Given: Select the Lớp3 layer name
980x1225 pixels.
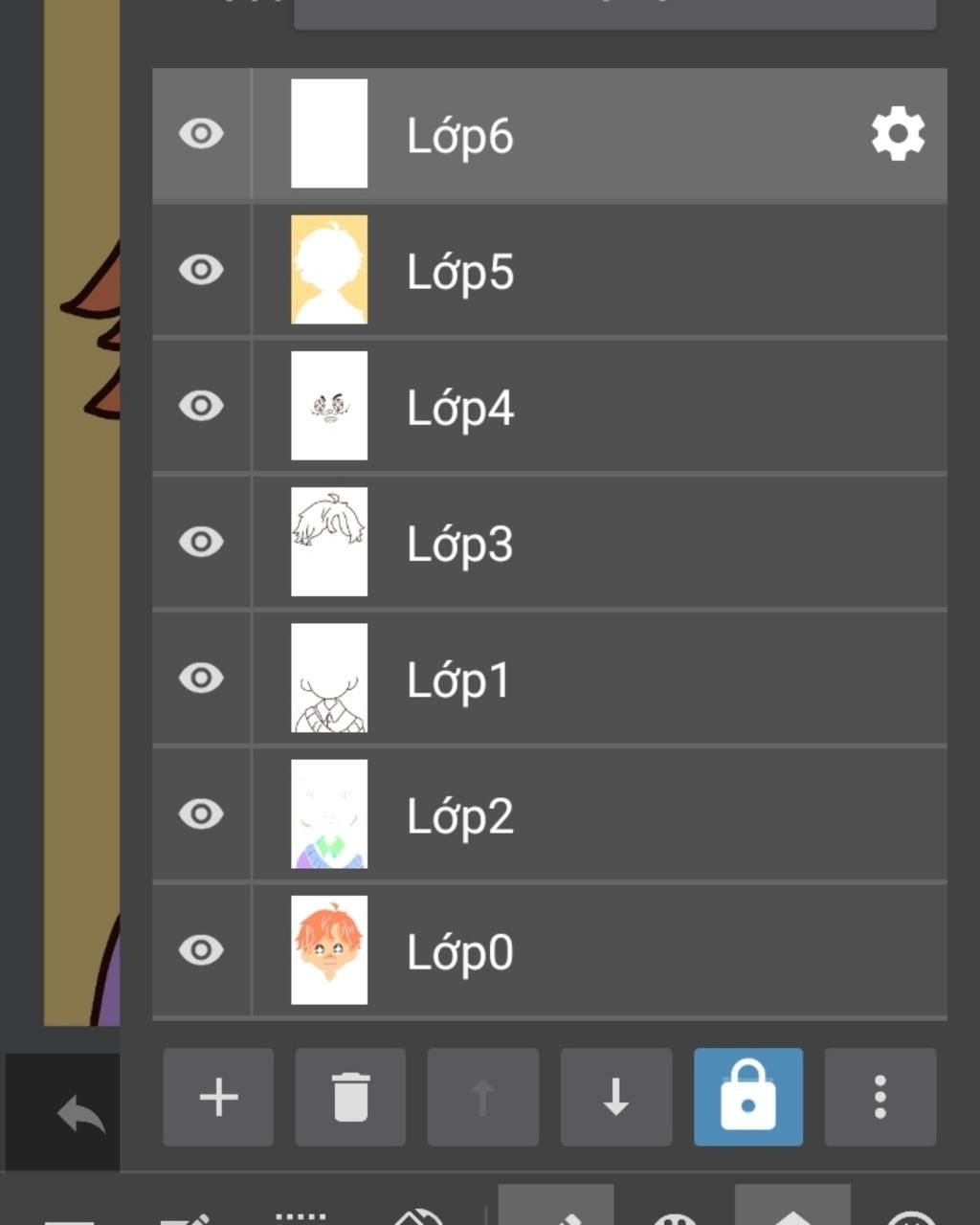Looking at the screenshot, I should [460, 544].
